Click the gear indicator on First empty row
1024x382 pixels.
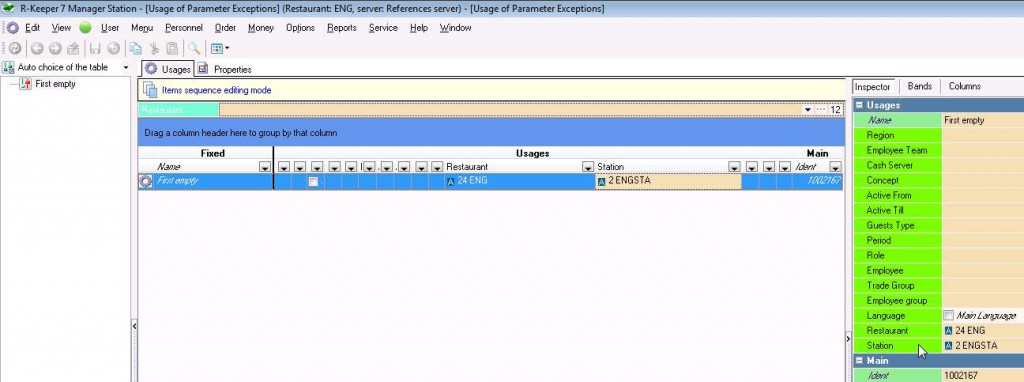tap(146, 182)
